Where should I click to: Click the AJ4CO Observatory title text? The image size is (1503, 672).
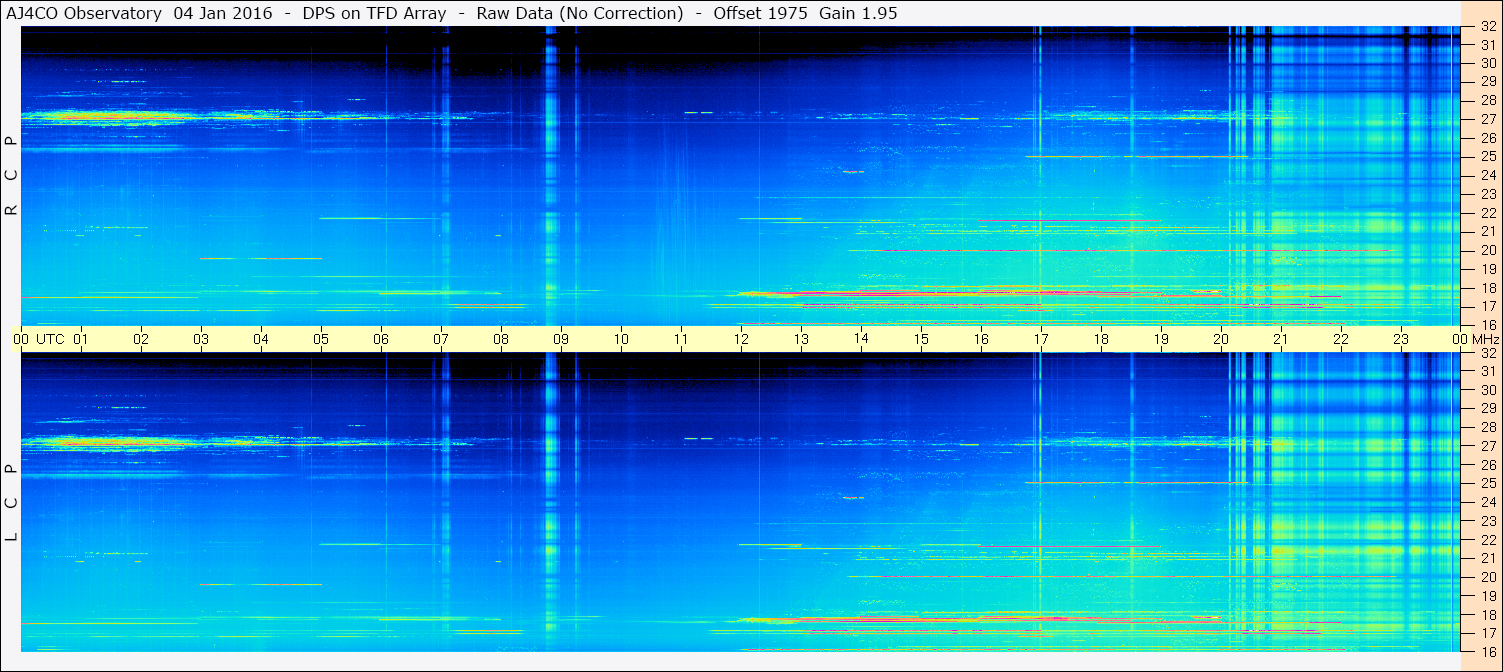85,13
